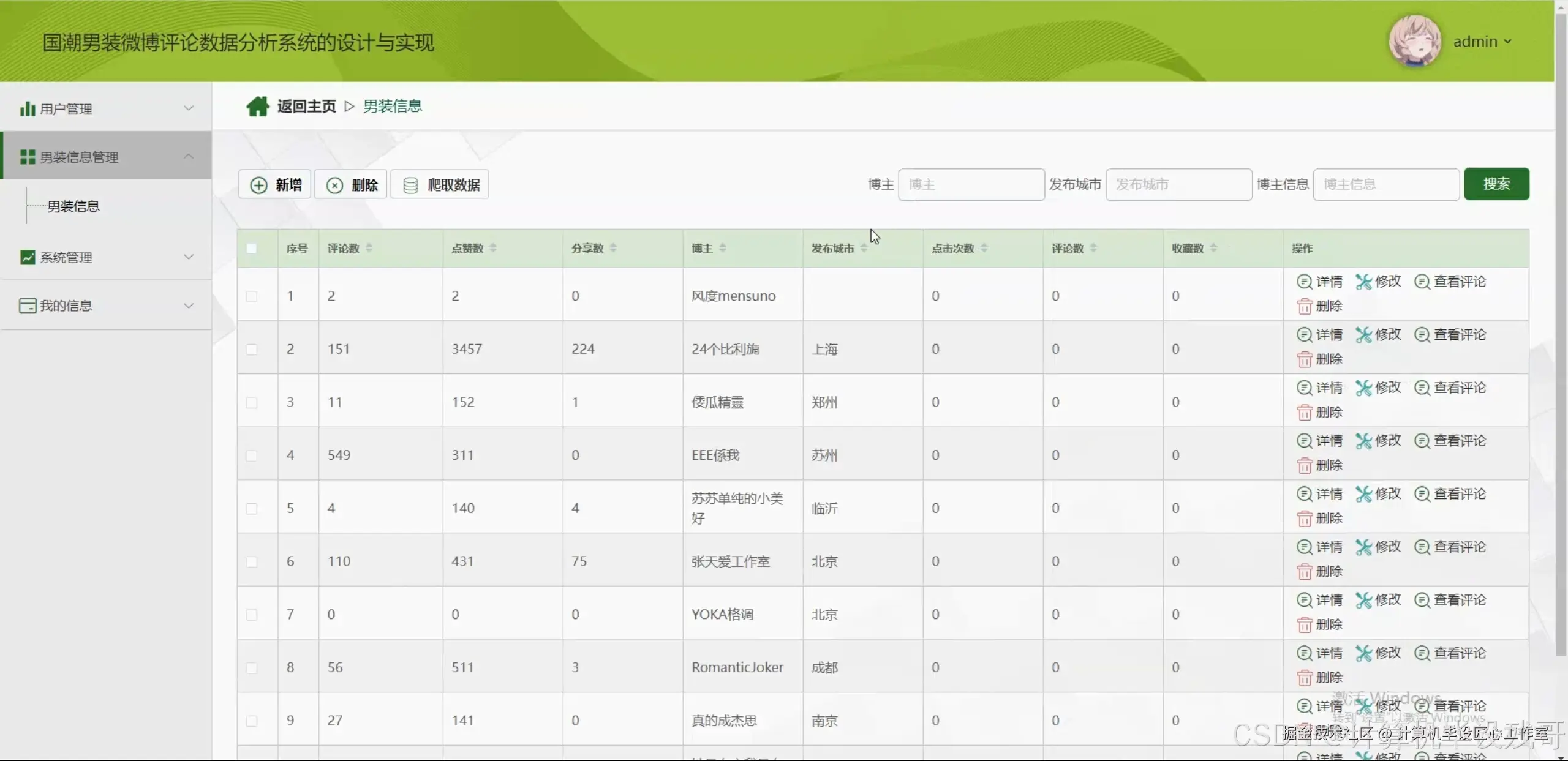Click admin avatar picture
Screen dimensions: 1568x761
1414,41
